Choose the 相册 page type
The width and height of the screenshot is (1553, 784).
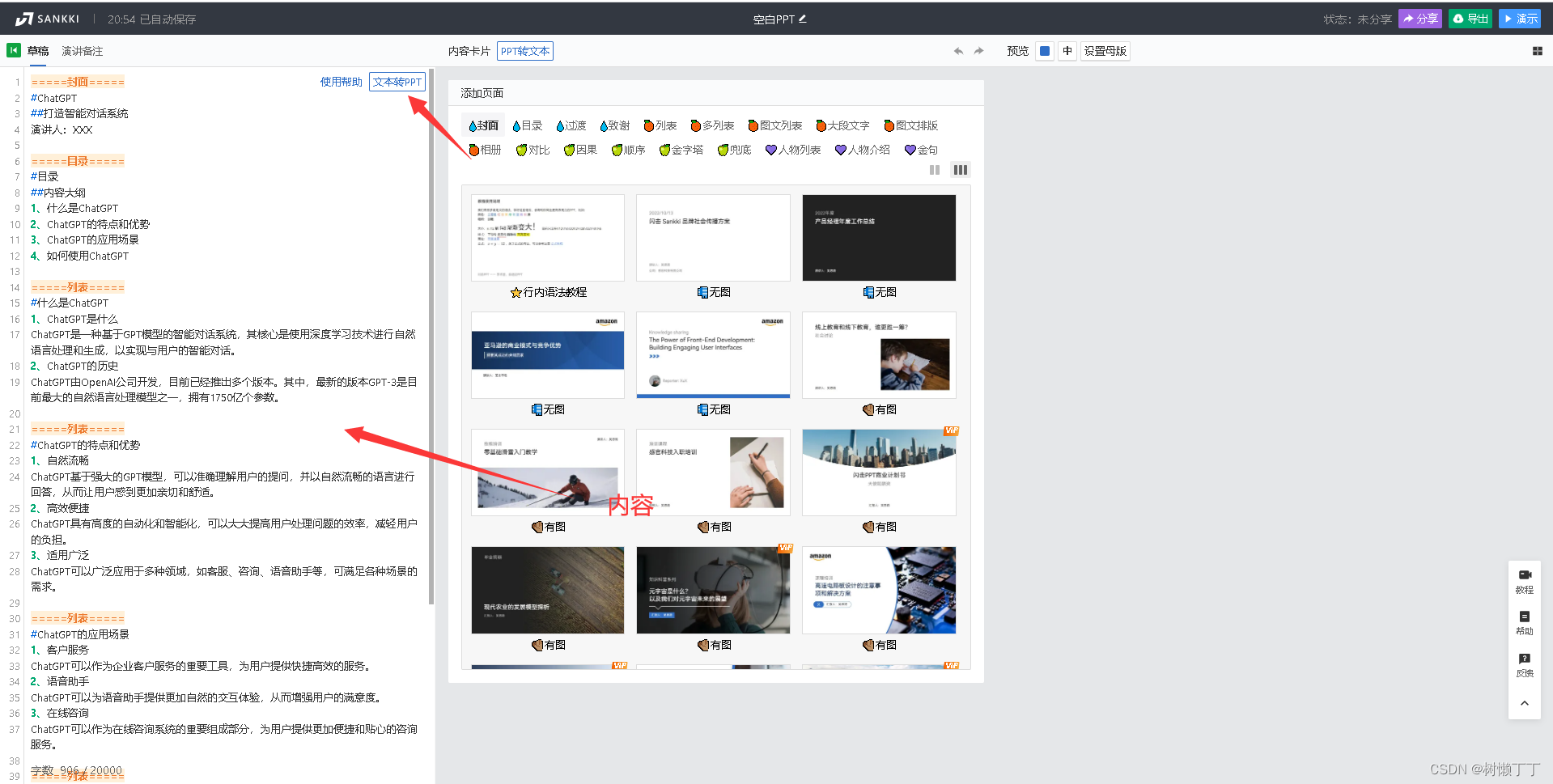tap(486, 150)
